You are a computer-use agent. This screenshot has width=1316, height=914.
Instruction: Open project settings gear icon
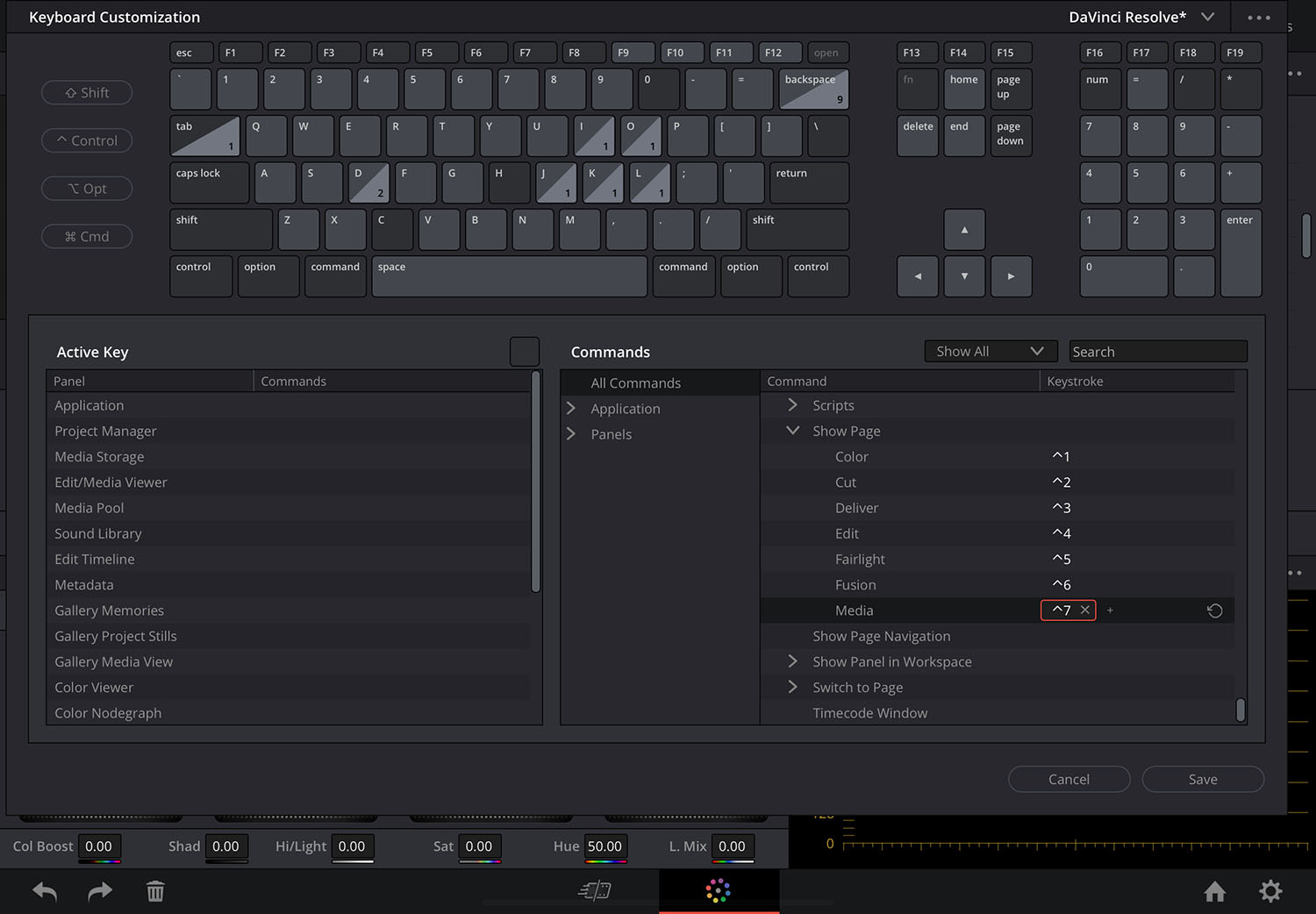1270,892
